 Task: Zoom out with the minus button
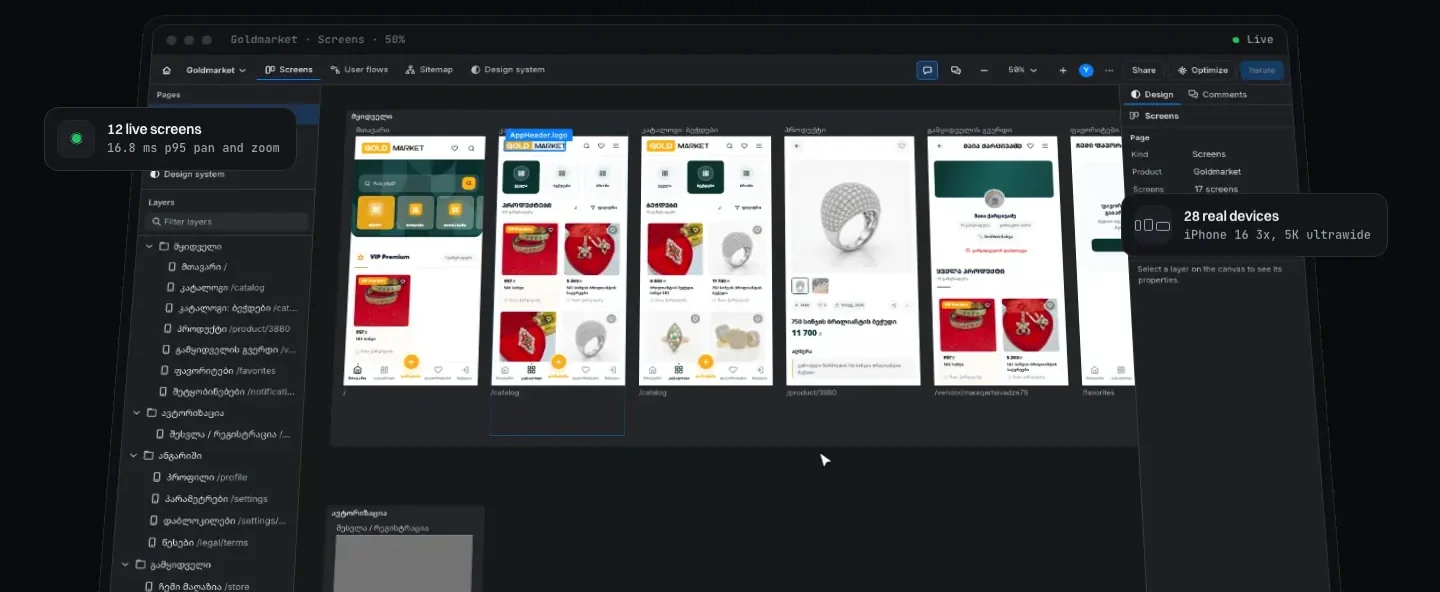[984, 70]
